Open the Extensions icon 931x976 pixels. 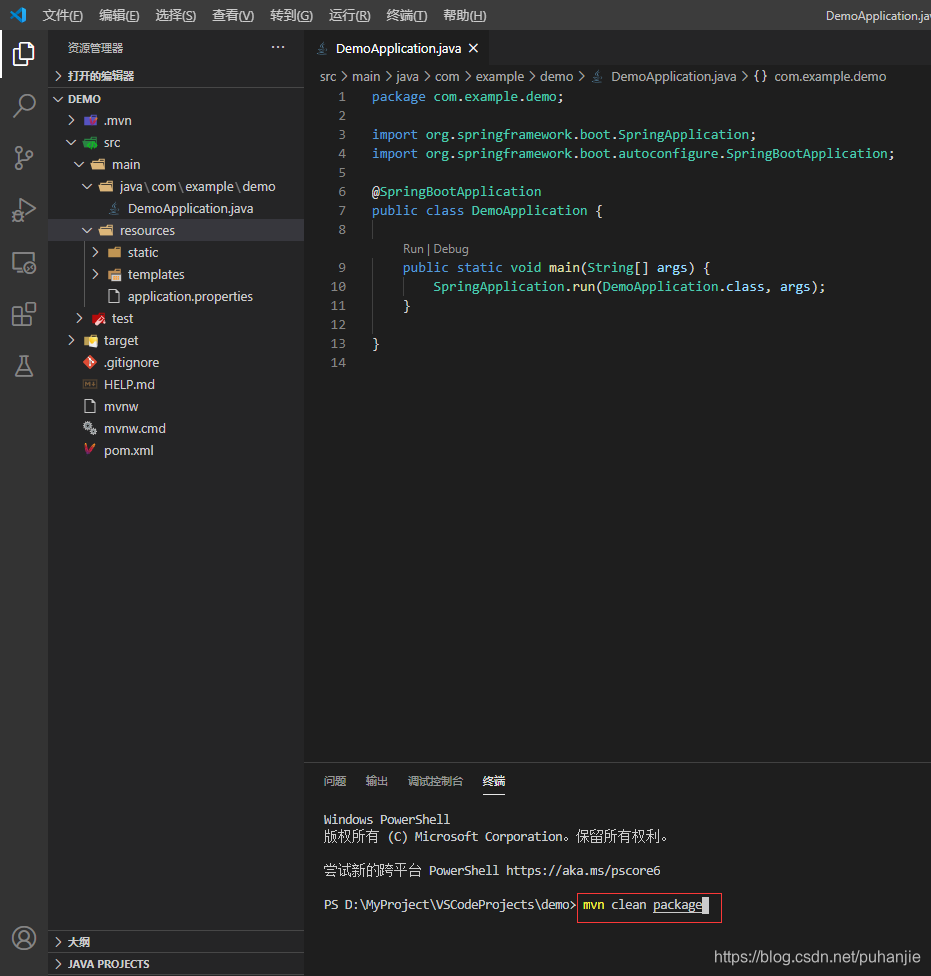pos(23,314)
